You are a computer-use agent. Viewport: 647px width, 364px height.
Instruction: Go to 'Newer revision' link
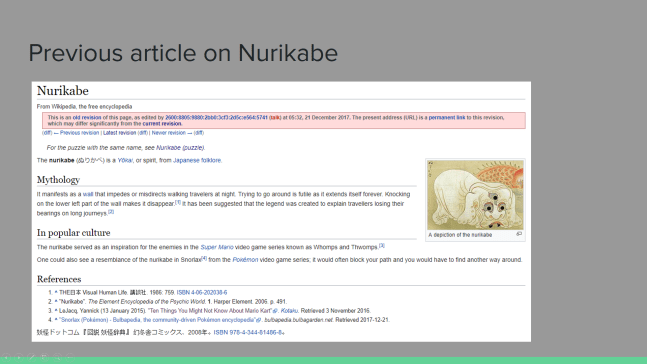(x=169, y=133)
